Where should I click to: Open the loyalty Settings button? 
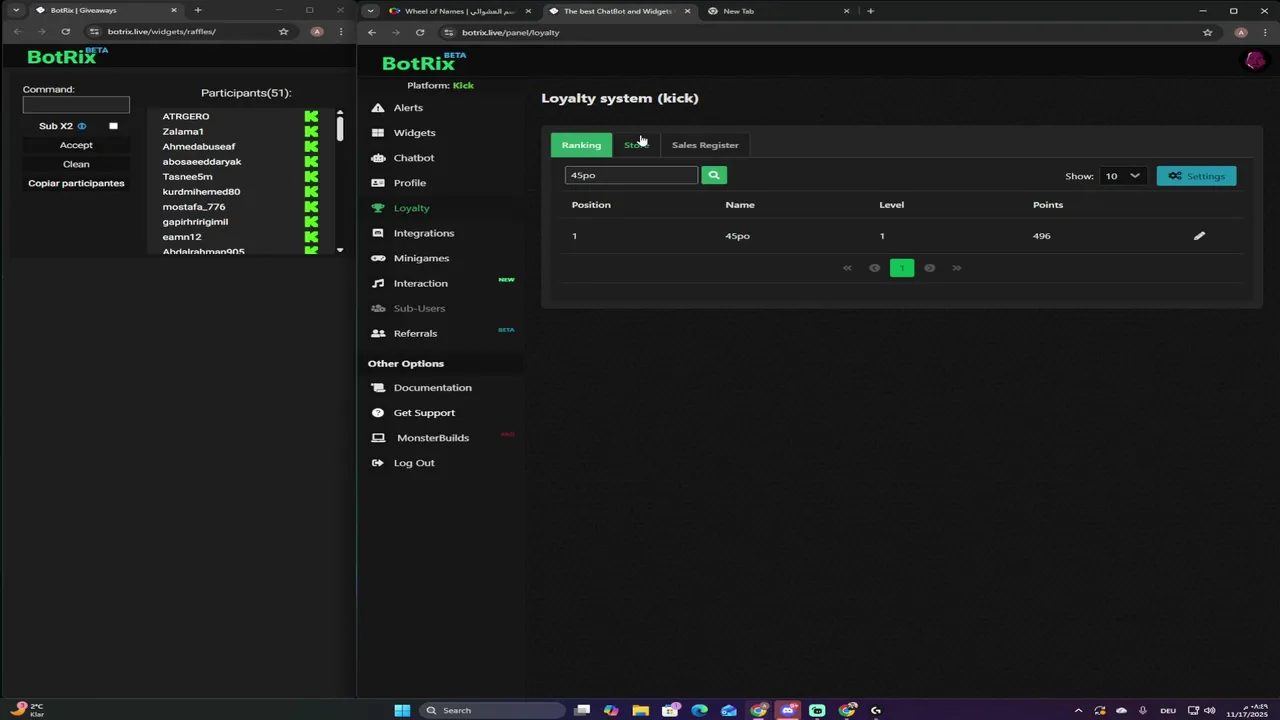[x=1196, y=176]
